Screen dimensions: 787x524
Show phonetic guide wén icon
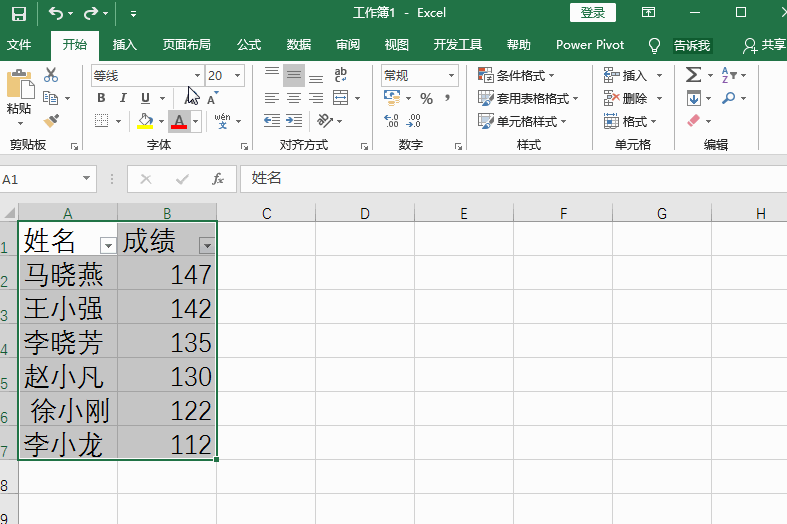click(x=222, y=121)
